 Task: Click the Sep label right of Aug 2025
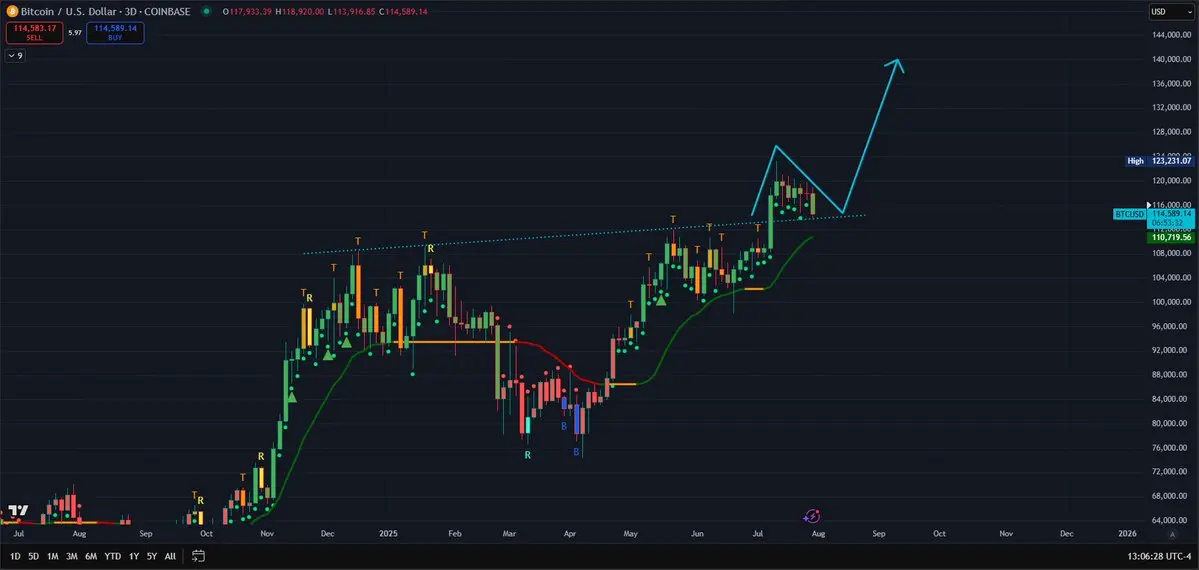[878, 533]
